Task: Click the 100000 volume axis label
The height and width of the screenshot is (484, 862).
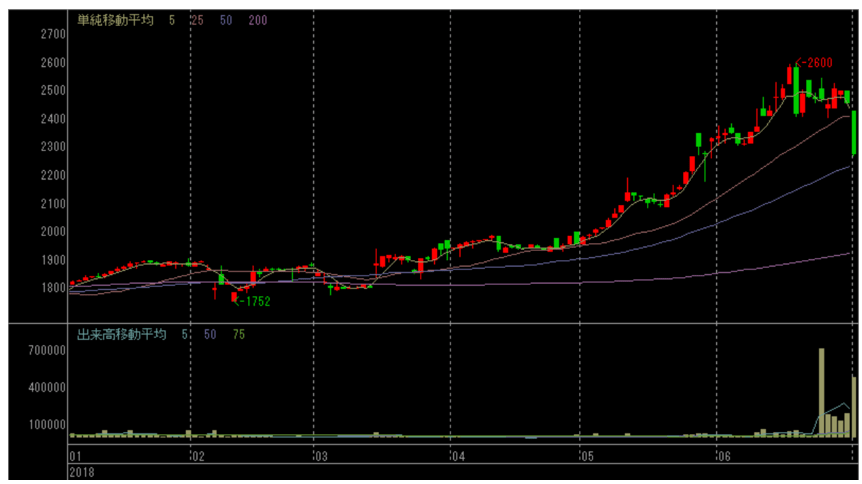Action: [x=47, y=424]
